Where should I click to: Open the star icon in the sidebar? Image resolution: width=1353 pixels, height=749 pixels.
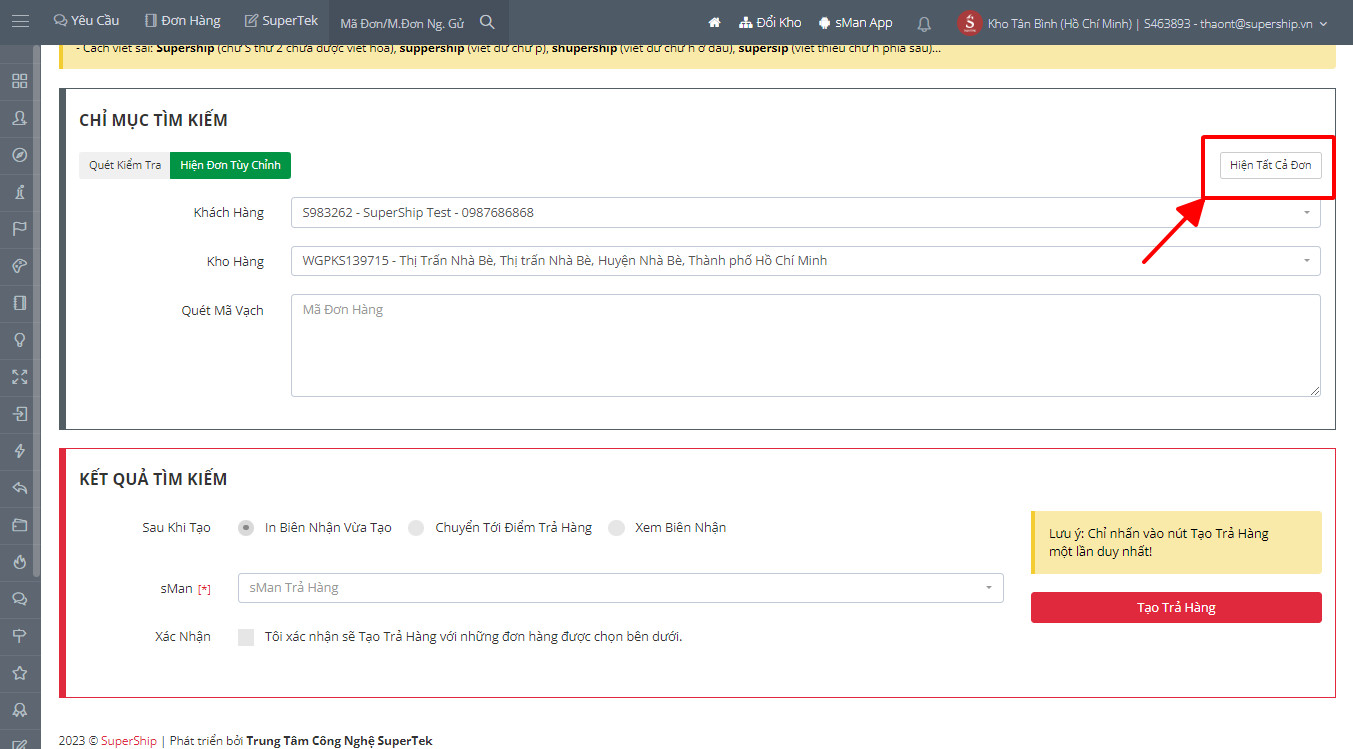click(19, 673)
